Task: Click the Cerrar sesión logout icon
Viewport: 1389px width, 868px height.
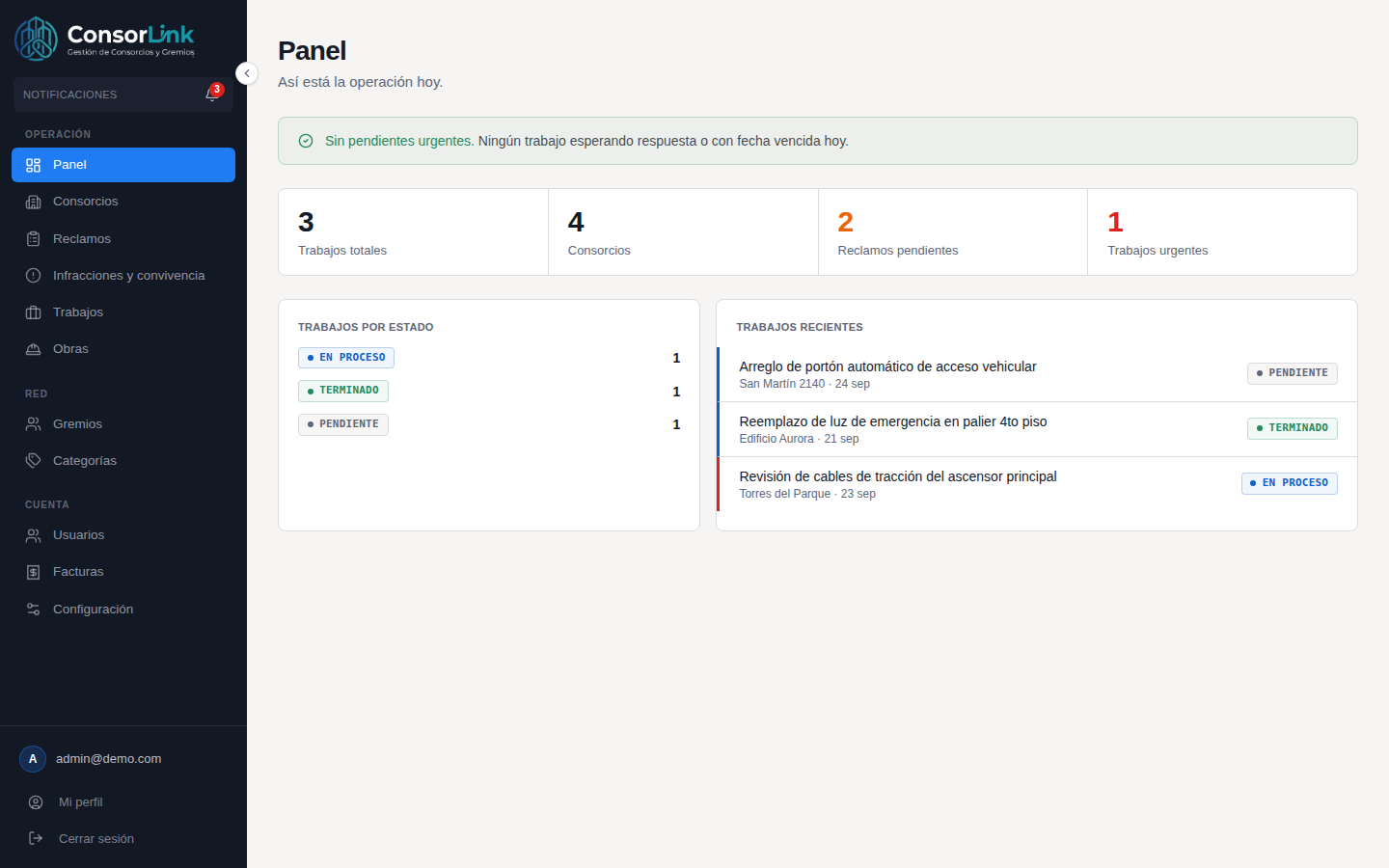Action: tap(36, 839)
